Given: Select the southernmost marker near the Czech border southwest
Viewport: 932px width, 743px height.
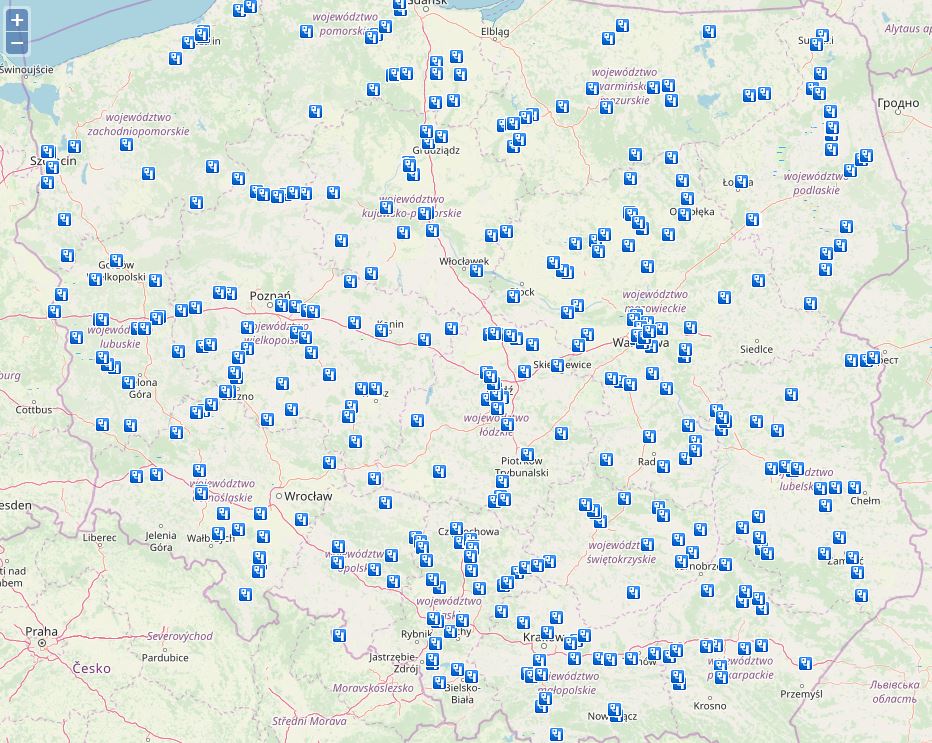Looking at the screenshot, I should click(x=245, y=594).
